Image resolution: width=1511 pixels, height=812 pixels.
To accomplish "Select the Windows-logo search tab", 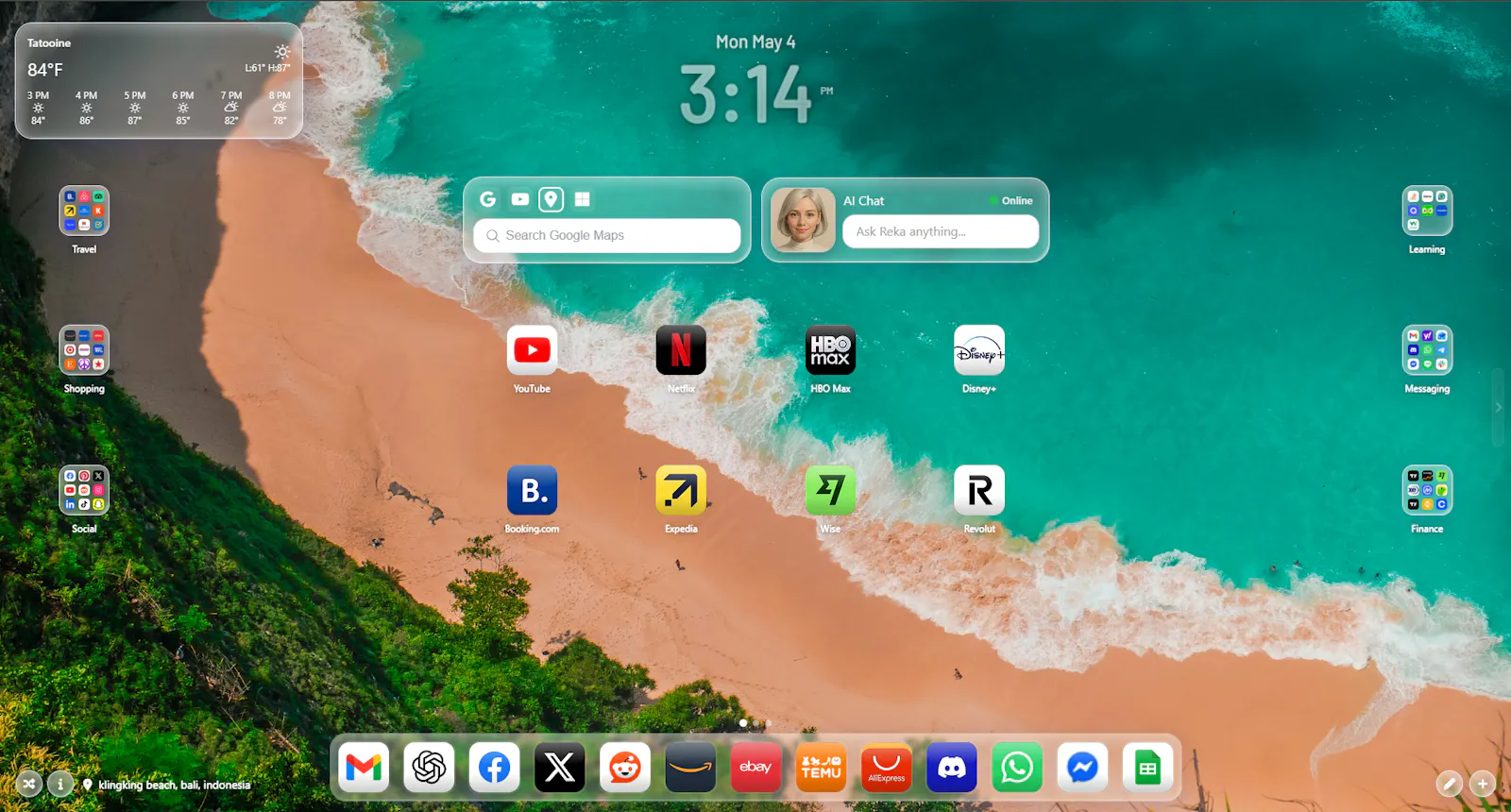I will click(x=583, y=199).
